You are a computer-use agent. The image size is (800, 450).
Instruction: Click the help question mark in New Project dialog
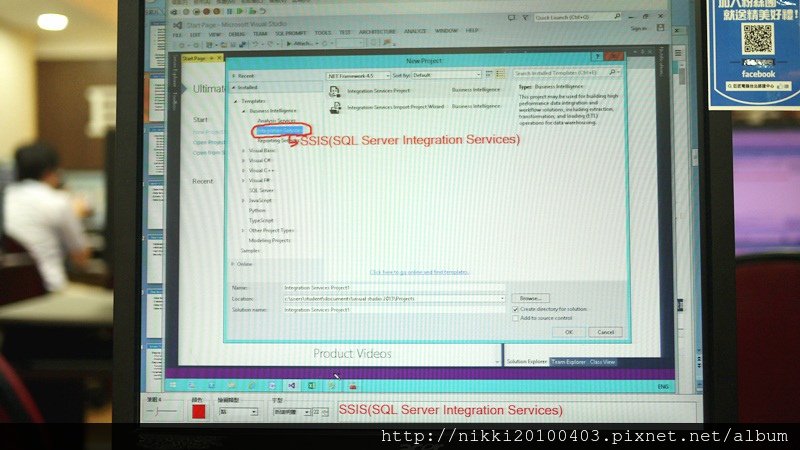(x=597, y=56)
